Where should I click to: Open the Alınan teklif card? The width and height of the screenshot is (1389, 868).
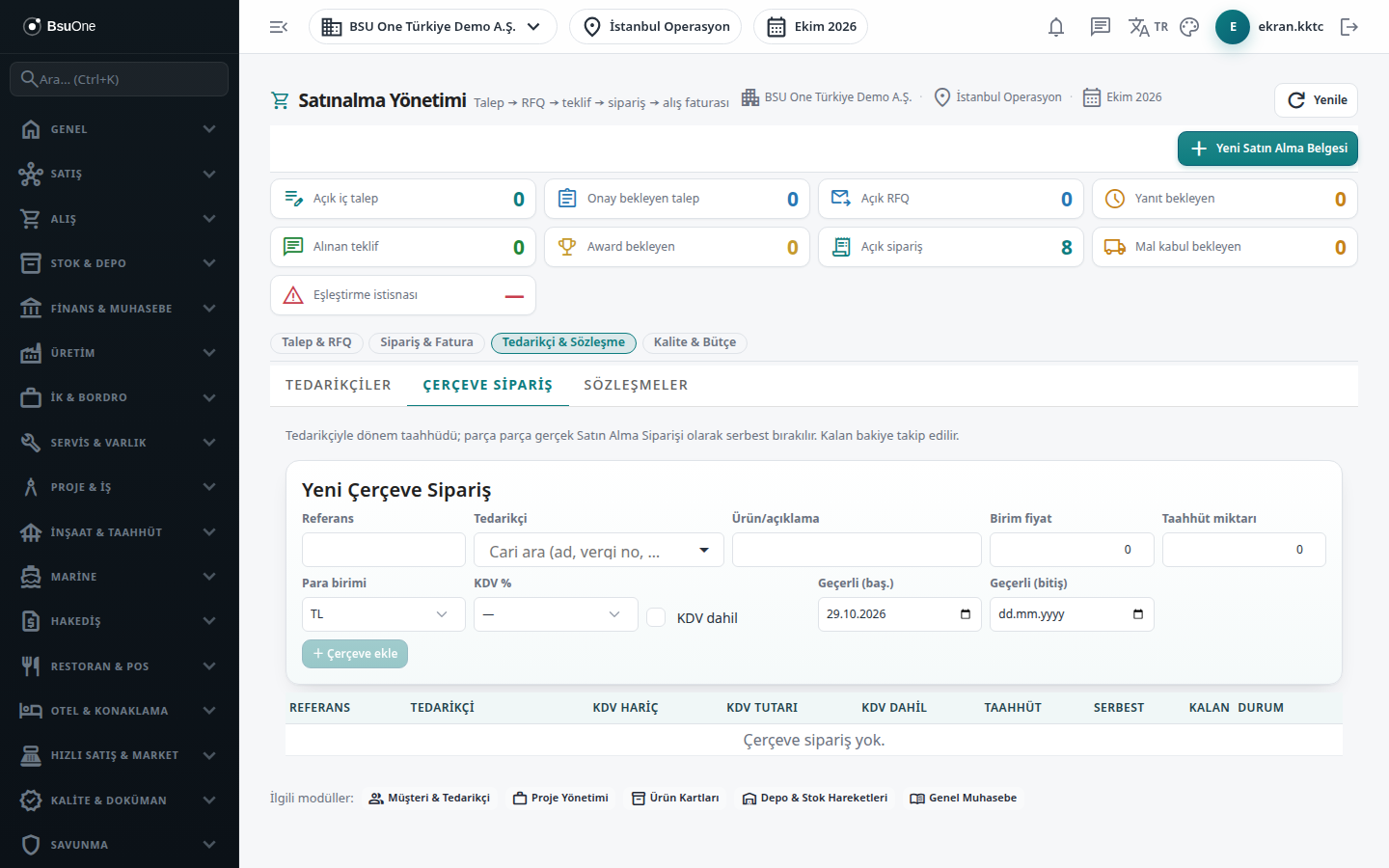[x=403, y=247]
